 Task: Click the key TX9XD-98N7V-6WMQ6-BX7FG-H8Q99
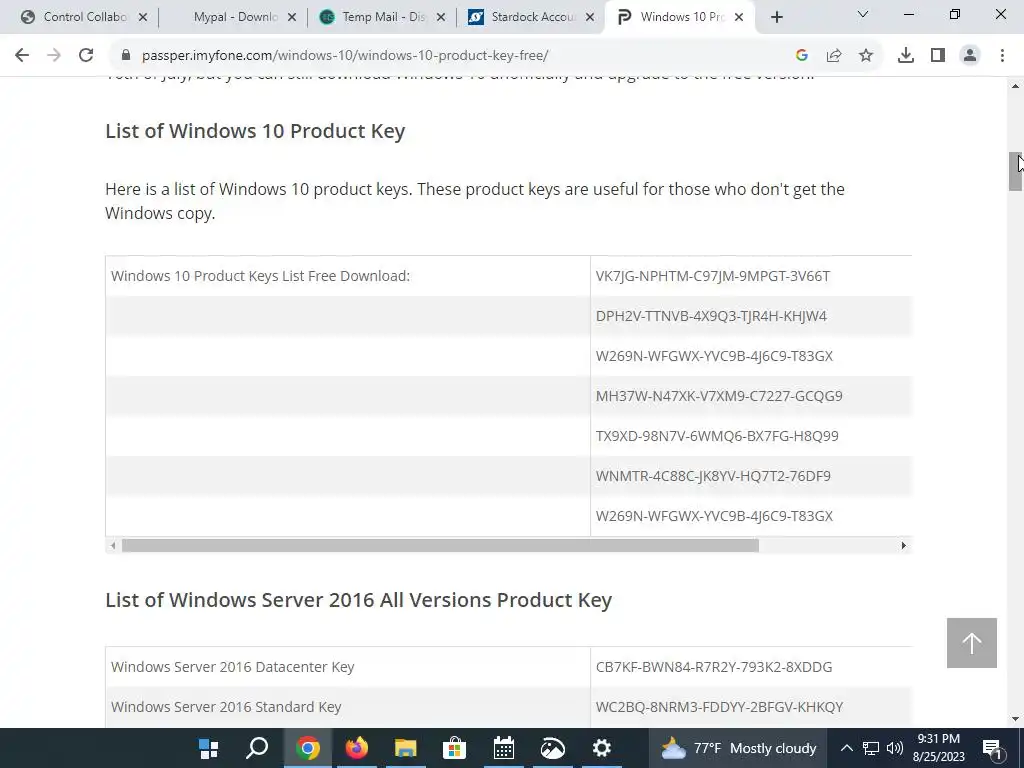(717, 436)
